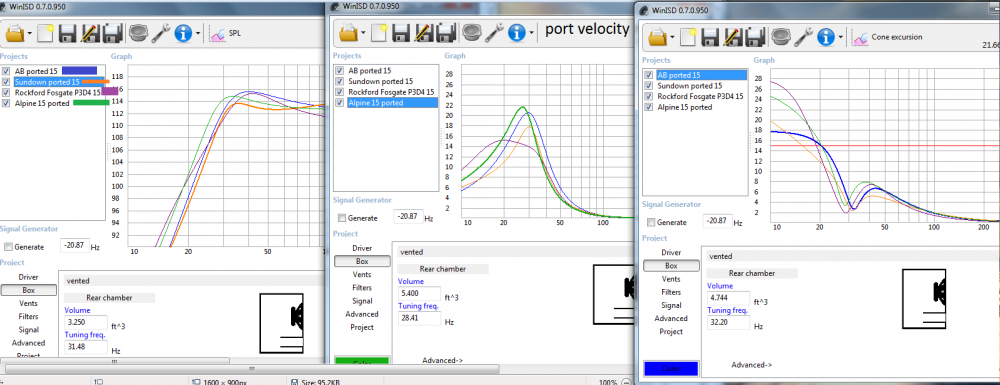The height and width of the screenshot is (385, 1000).
Task: Uncheck Sundown ported 15 in SPL window
Action: point(6,82)
